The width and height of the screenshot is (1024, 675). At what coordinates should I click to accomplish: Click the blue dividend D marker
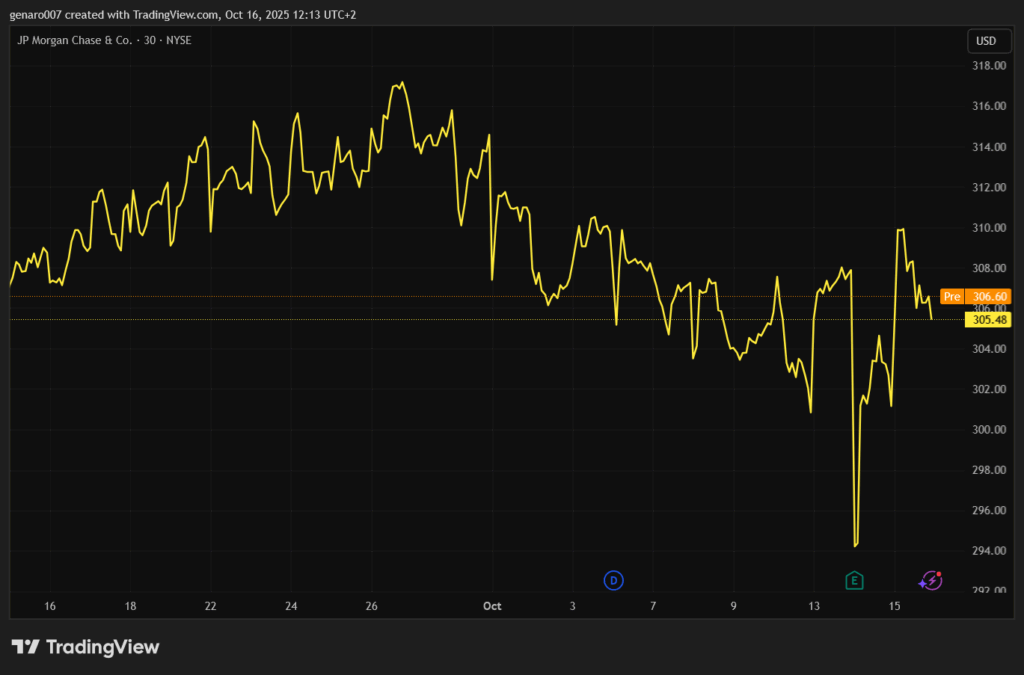coord(614,580)
